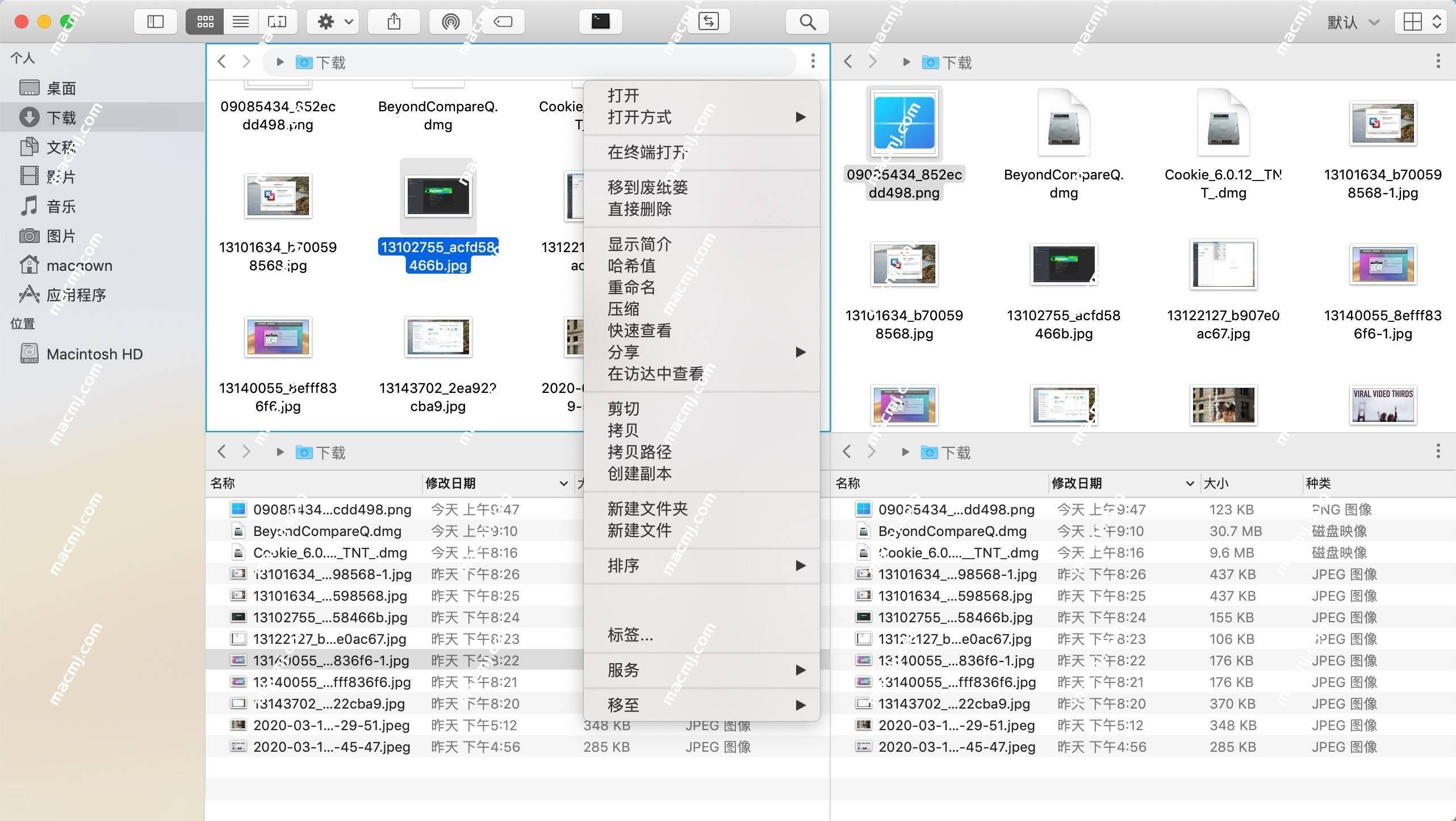1456x821 pixels.
Task: Expand the 分享 submenu
Action: [x=702, y=352]
